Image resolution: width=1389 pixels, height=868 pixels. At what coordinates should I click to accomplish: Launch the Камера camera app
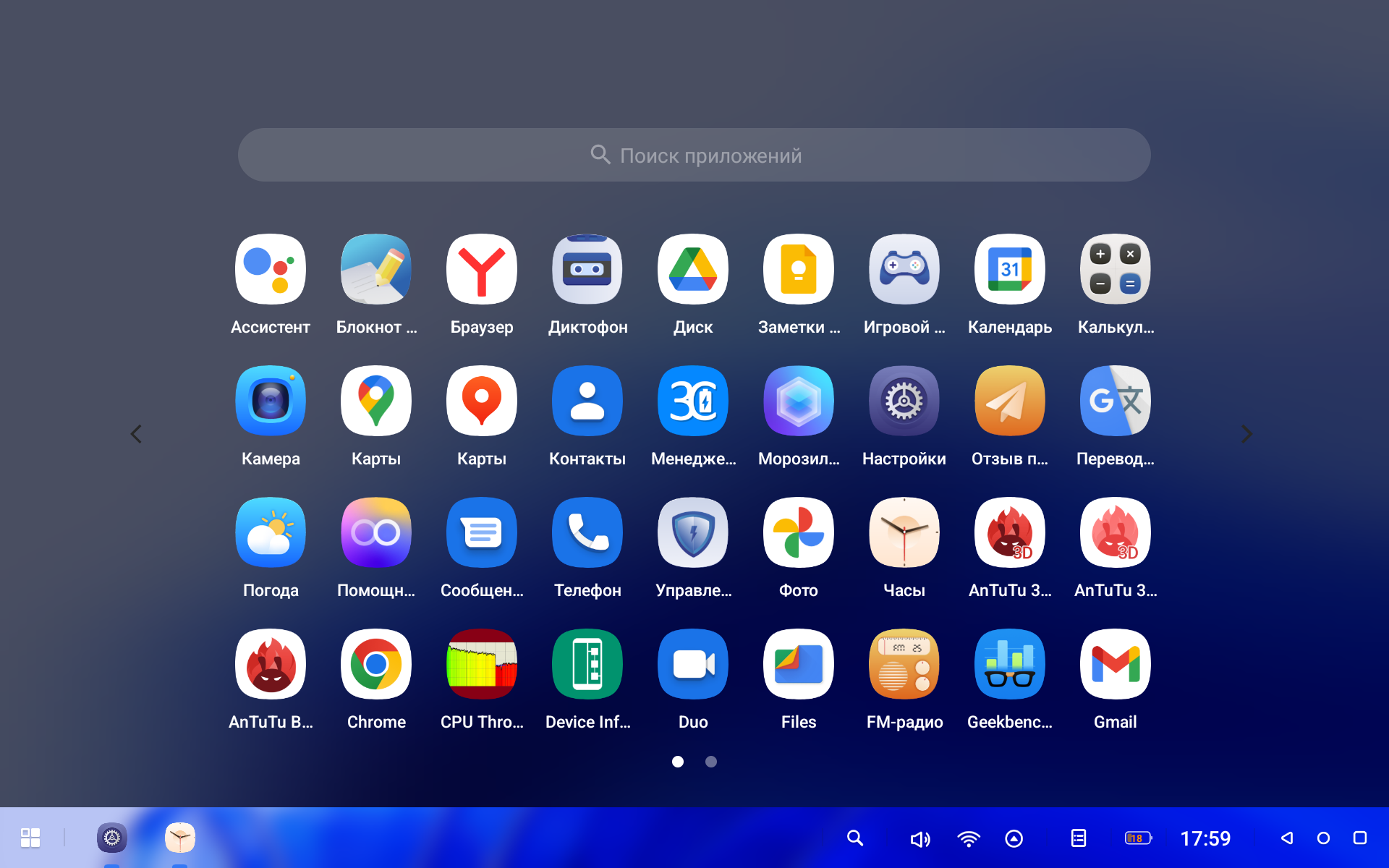click(271, 401)
